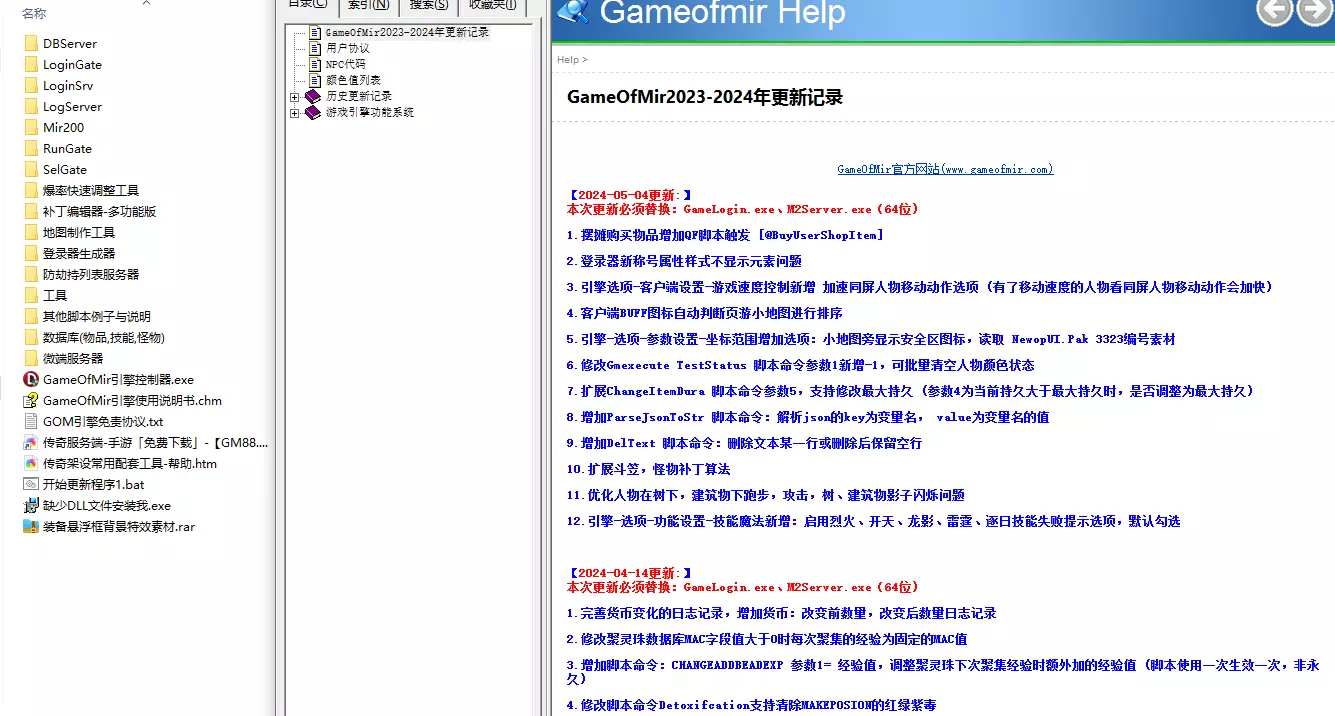Viewport: 1335px width, 716px height.
Task: Expand the 游戏引擎功能系统 tree node
Action: click(295, 113)
